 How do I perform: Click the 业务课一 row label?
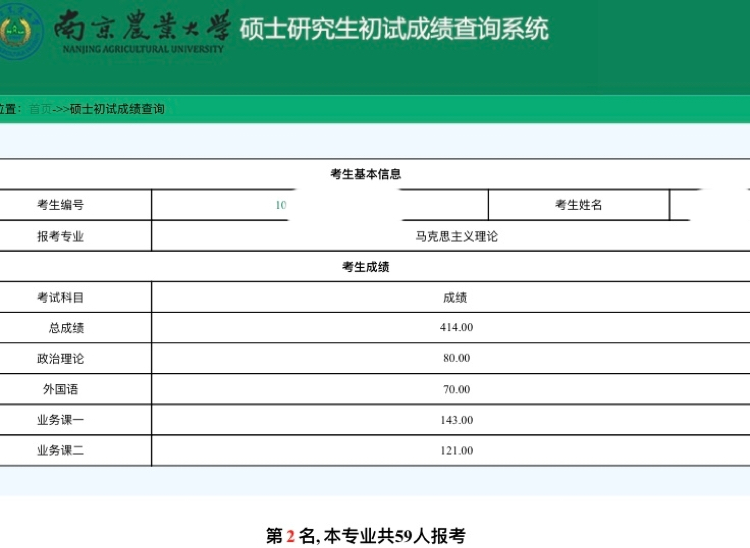click(x=61, y=420)
